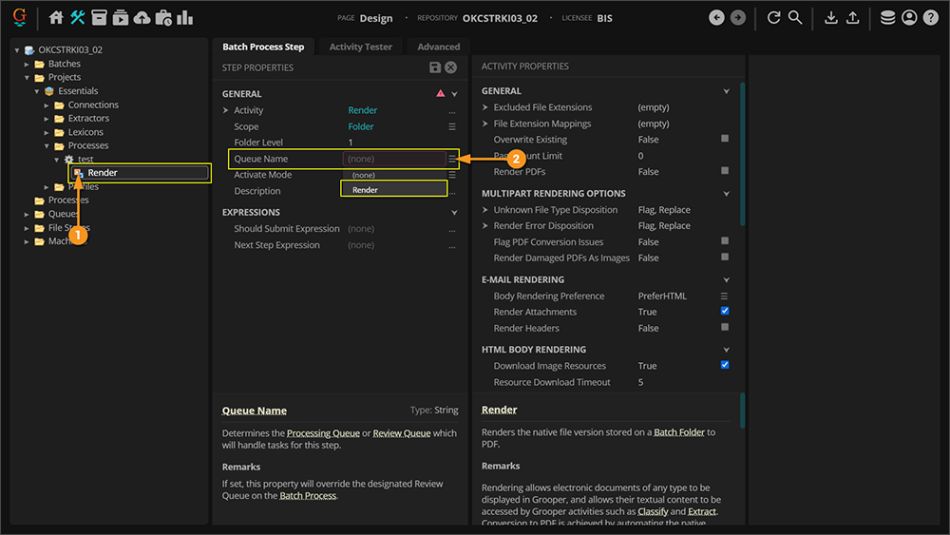Click the search magnifier icon
This screenshot has width=950, height=535.
pos(795,18)
